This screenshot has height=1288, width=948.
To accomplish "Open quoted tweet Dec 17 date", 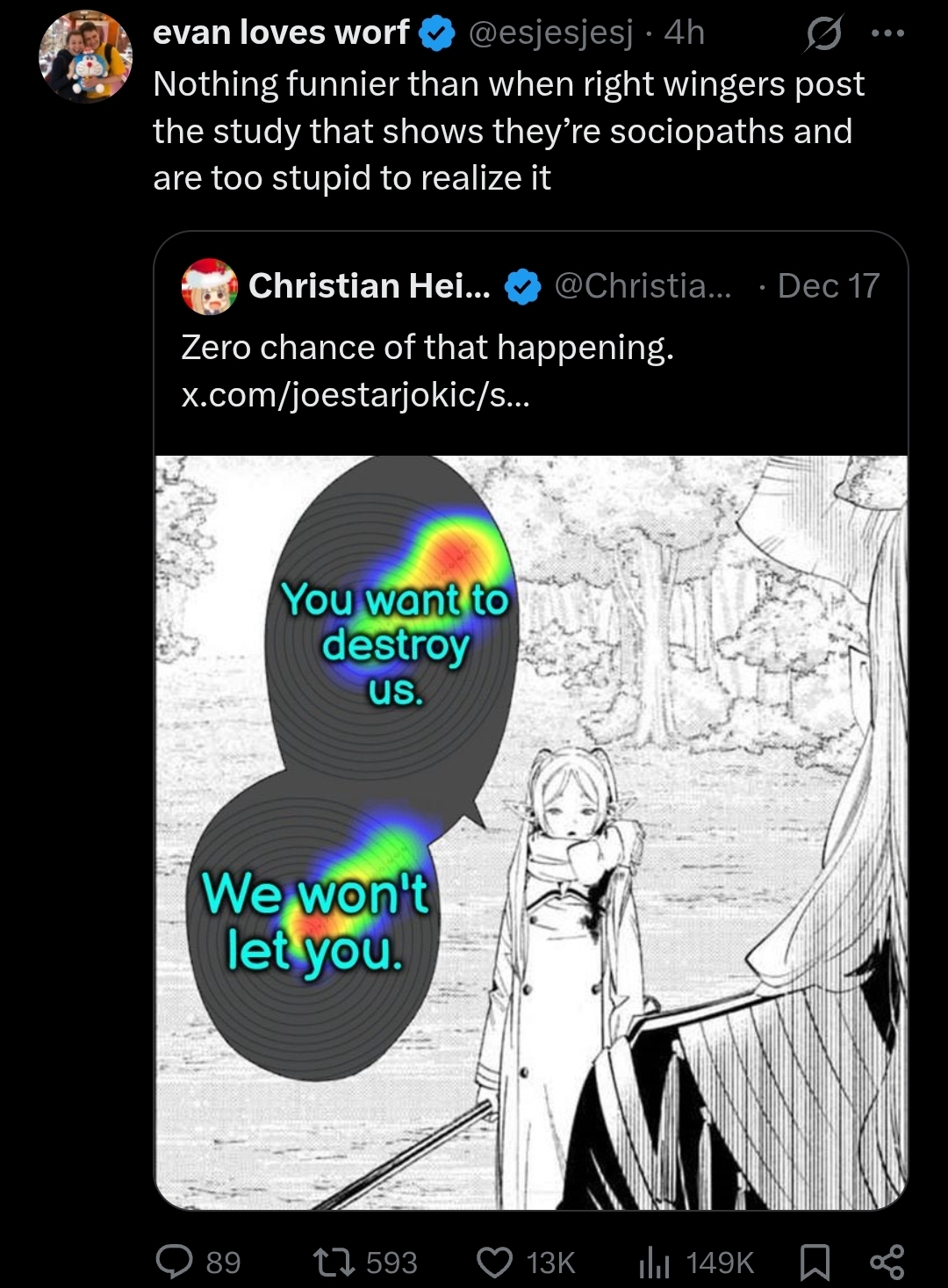I will (x=829, y=285).
